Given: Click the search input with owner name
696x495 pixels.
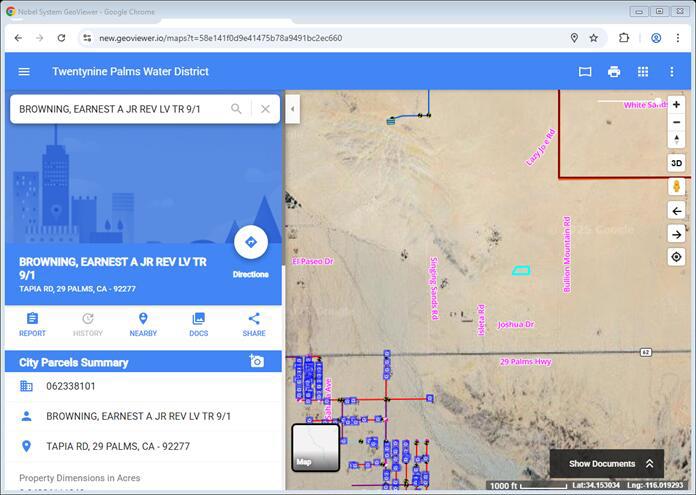Looking at the screenshot, I should click(120, 109).
